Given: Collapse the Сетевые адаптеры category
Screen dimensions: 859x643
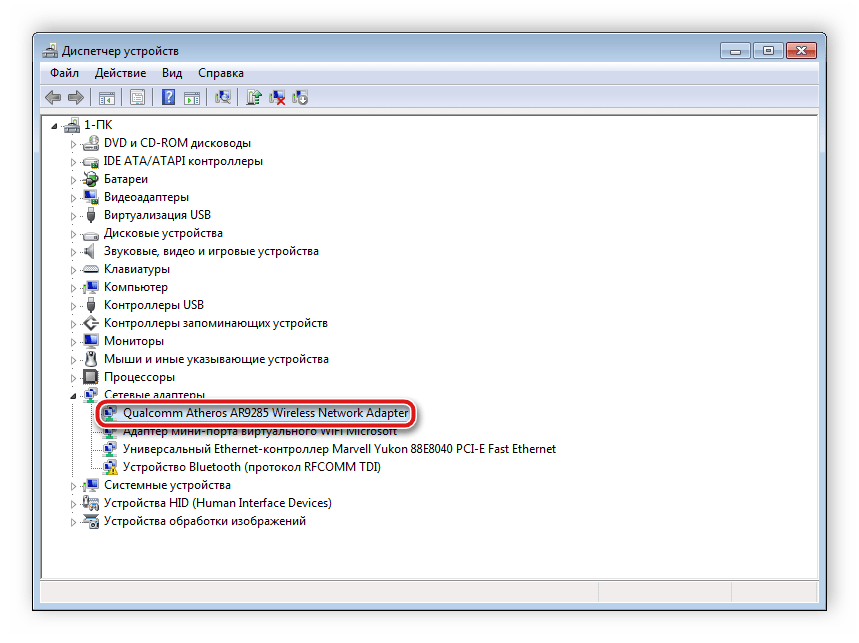Looking at the screenshot, I should [x=73, y=396].
